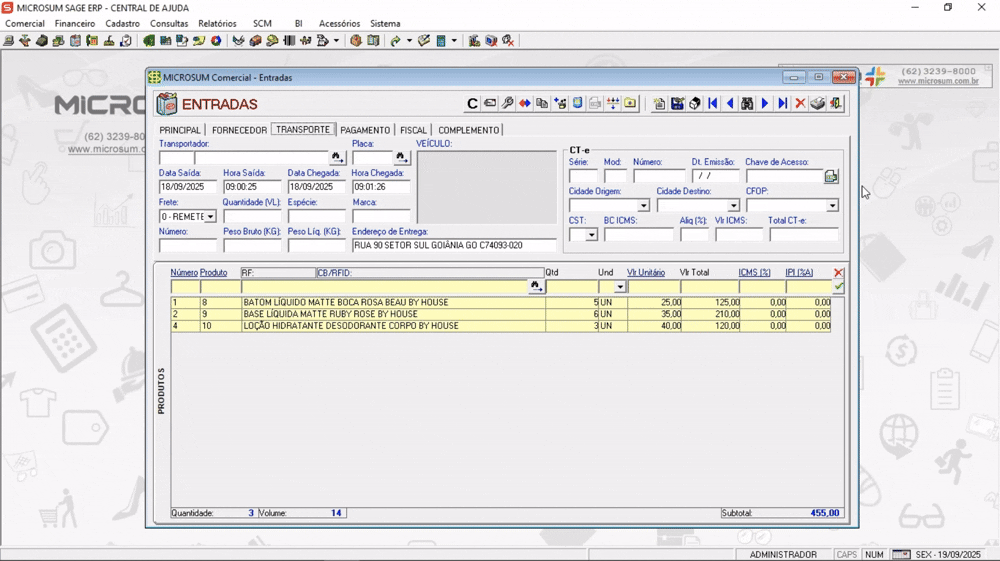Go to the next record
Image resolution: width=1000 pixels, height=561 pixels.
(765, 103)
